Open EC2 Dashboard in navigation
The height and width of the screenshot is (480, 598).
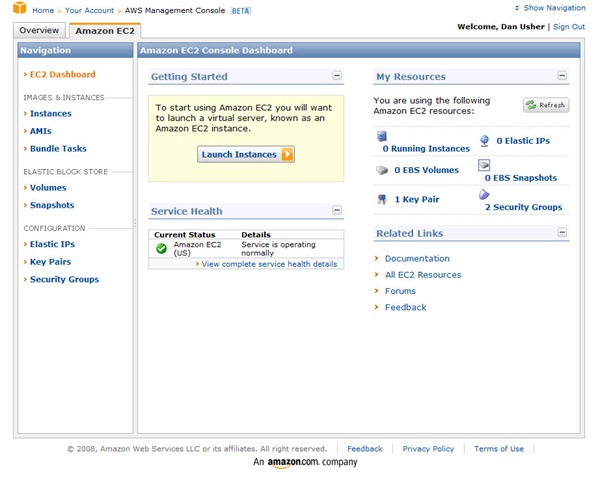(x=63, y=74)
